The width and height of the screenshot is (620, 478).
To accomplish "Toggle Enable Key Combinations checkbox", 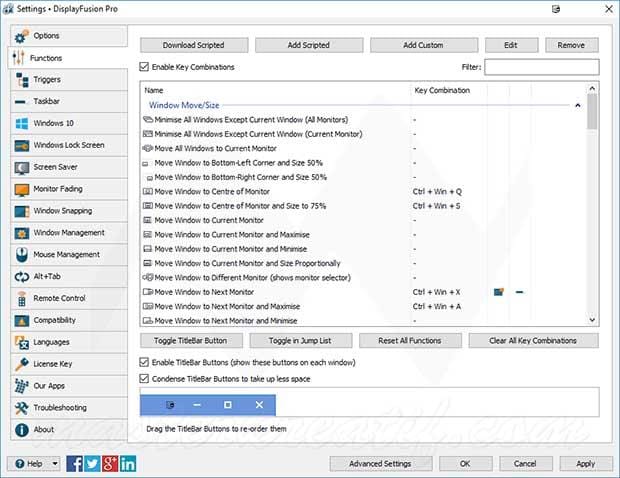I will tap(144, 67).
